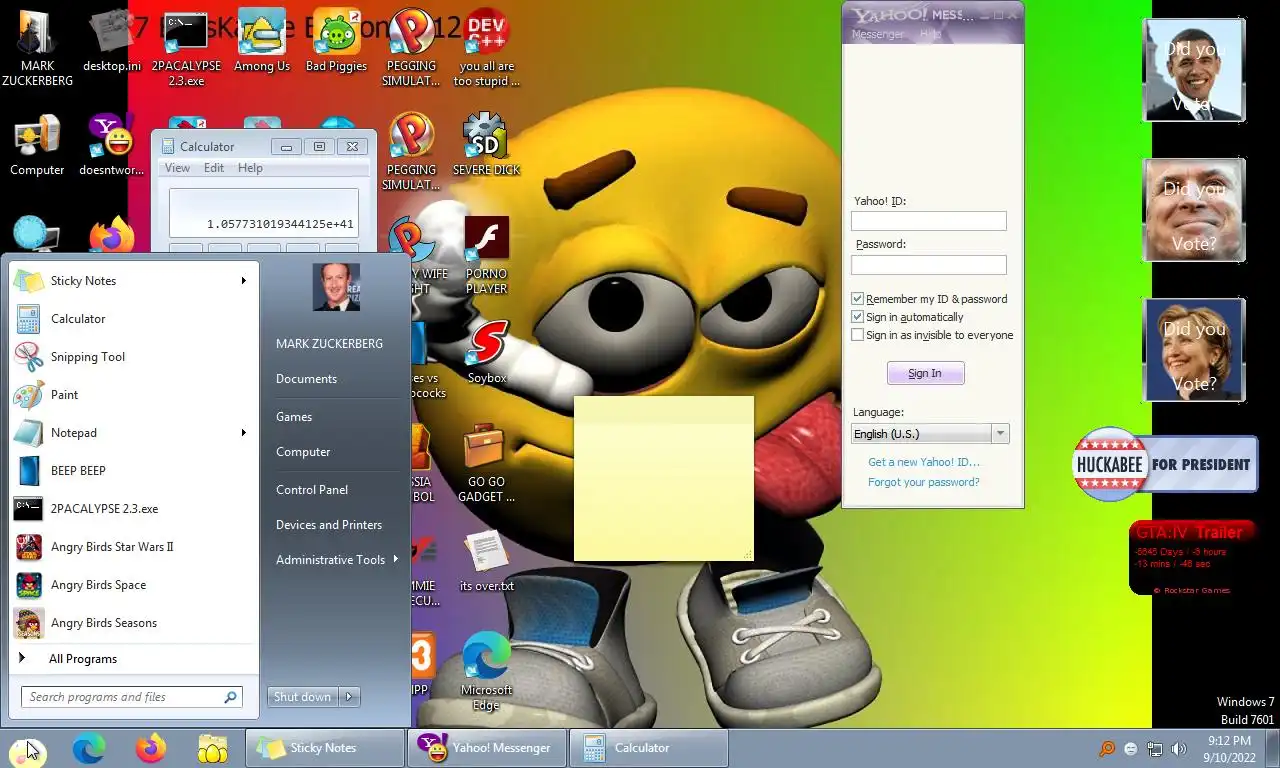The height and width of the screenshot is (768, 1280).
Task: Open Control Panel from Start menu
Action: pyautogui.click(x=312, y=490)
